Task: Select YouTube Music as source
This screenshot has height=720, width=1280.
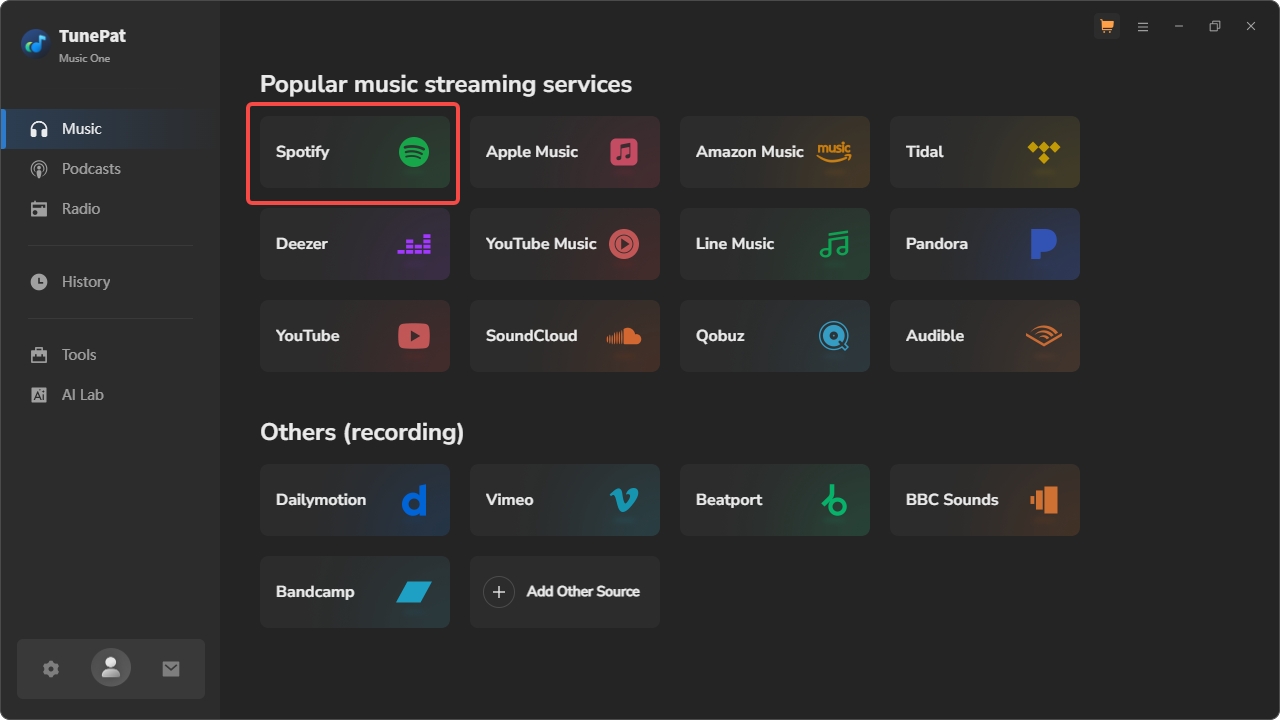Action: 564,244
